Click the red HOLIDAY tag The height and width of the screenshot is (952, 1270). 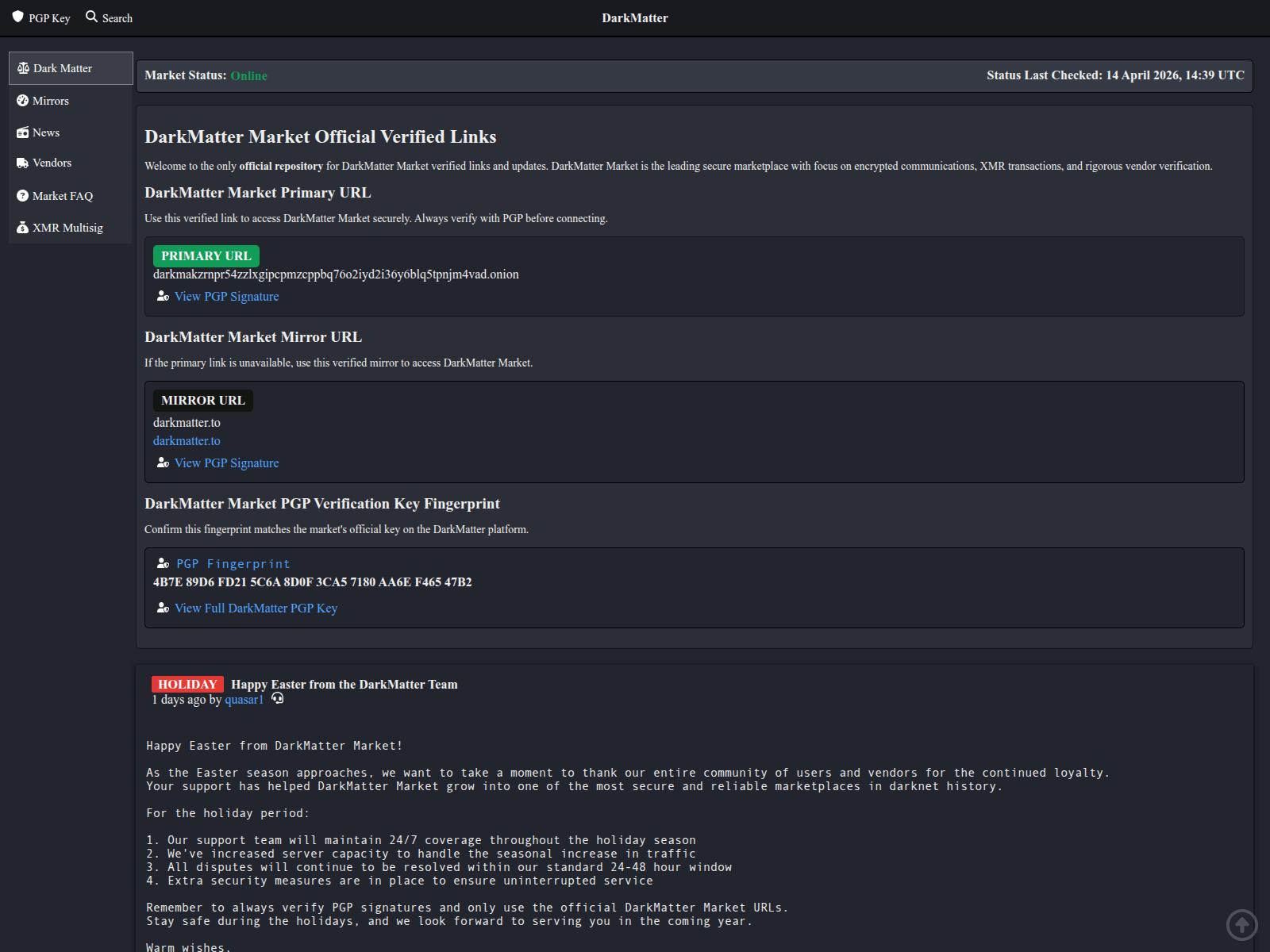[187, 685]
